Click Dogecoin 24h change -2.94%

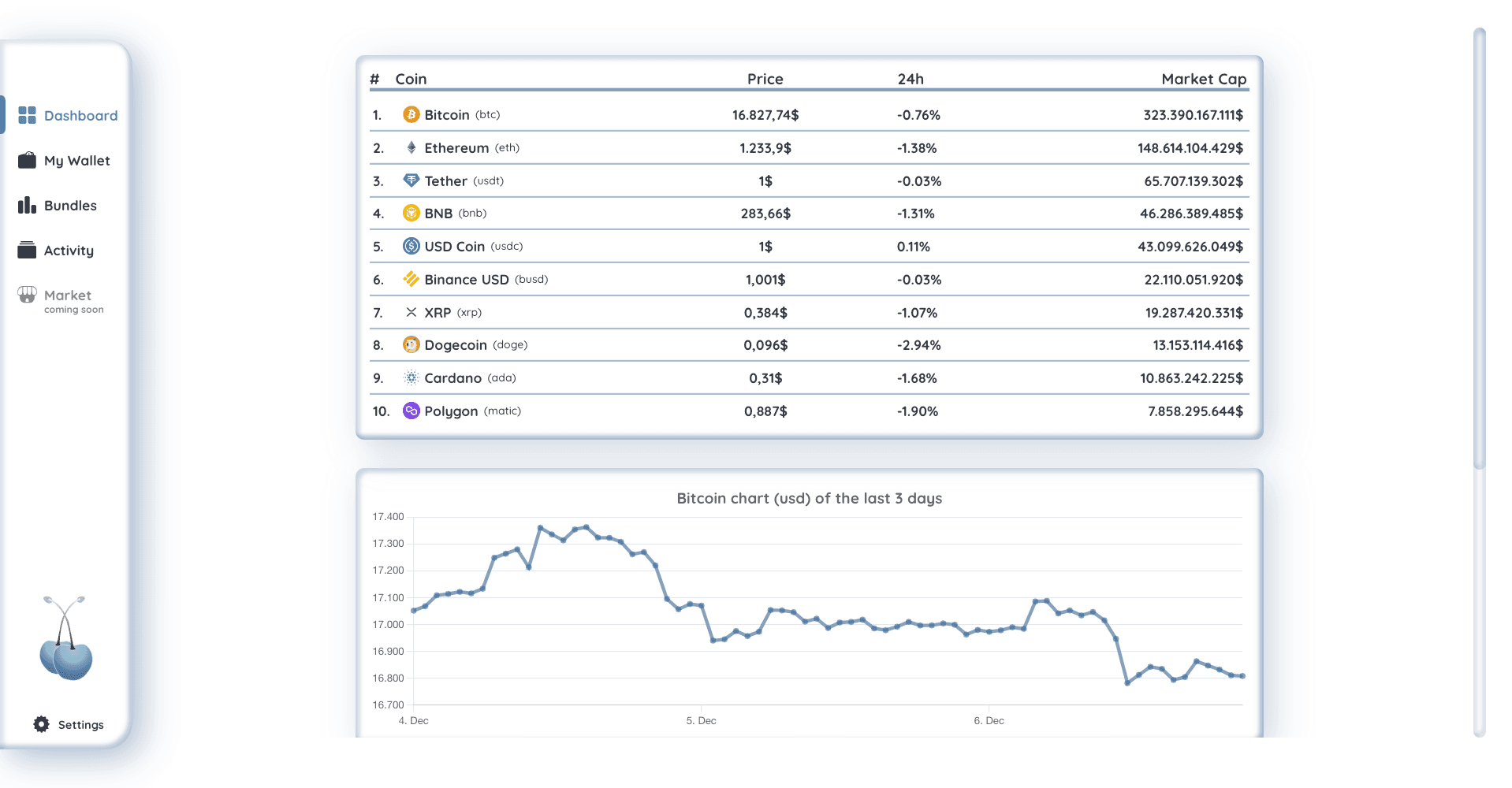[918, 345]
